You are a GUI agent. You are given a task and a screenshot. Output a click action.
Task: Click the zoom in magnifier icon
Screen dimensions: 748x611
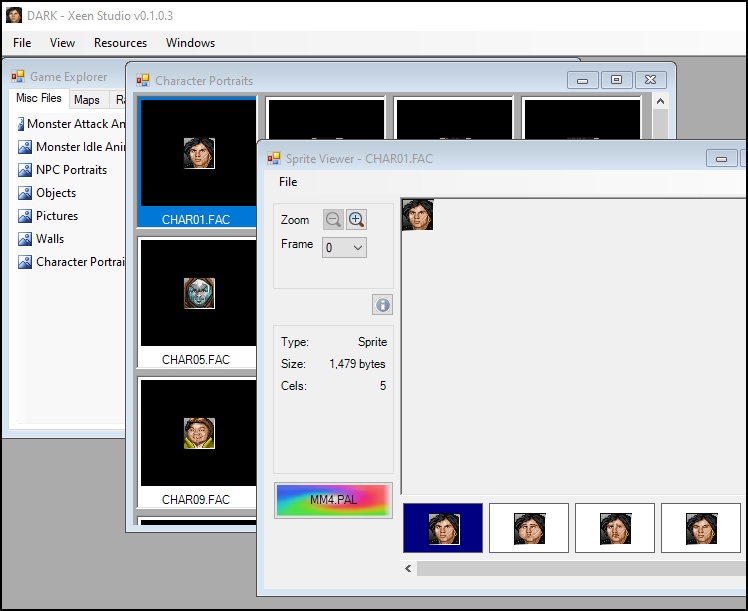click(x=356, y=220)
